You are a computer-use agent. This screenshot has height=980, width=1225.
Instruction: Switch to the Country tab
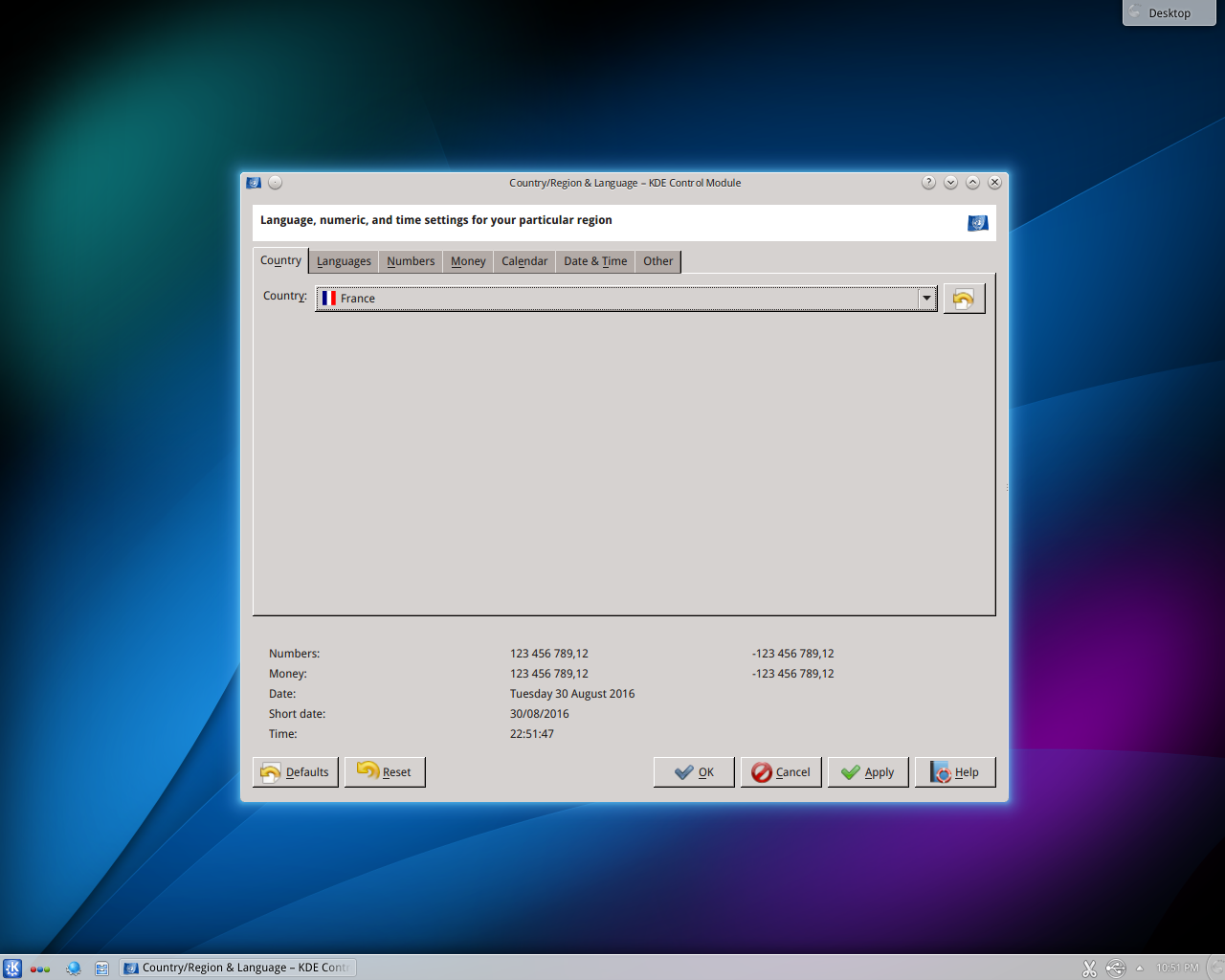coord(280,260)
